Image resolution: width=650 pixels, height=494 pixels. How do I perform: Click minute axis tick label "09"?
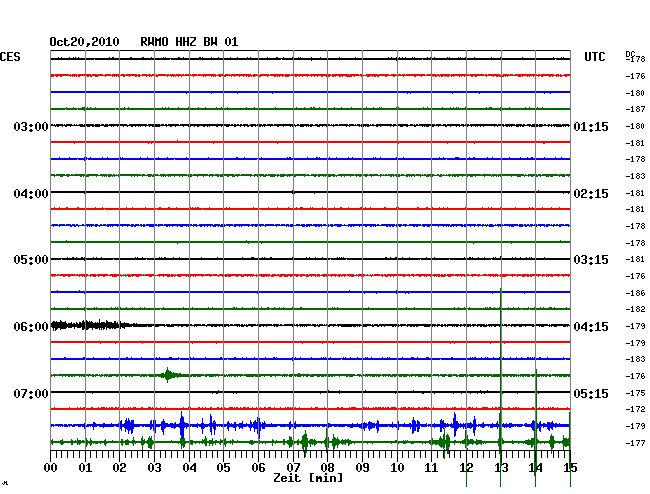click(x=362, y=468)
